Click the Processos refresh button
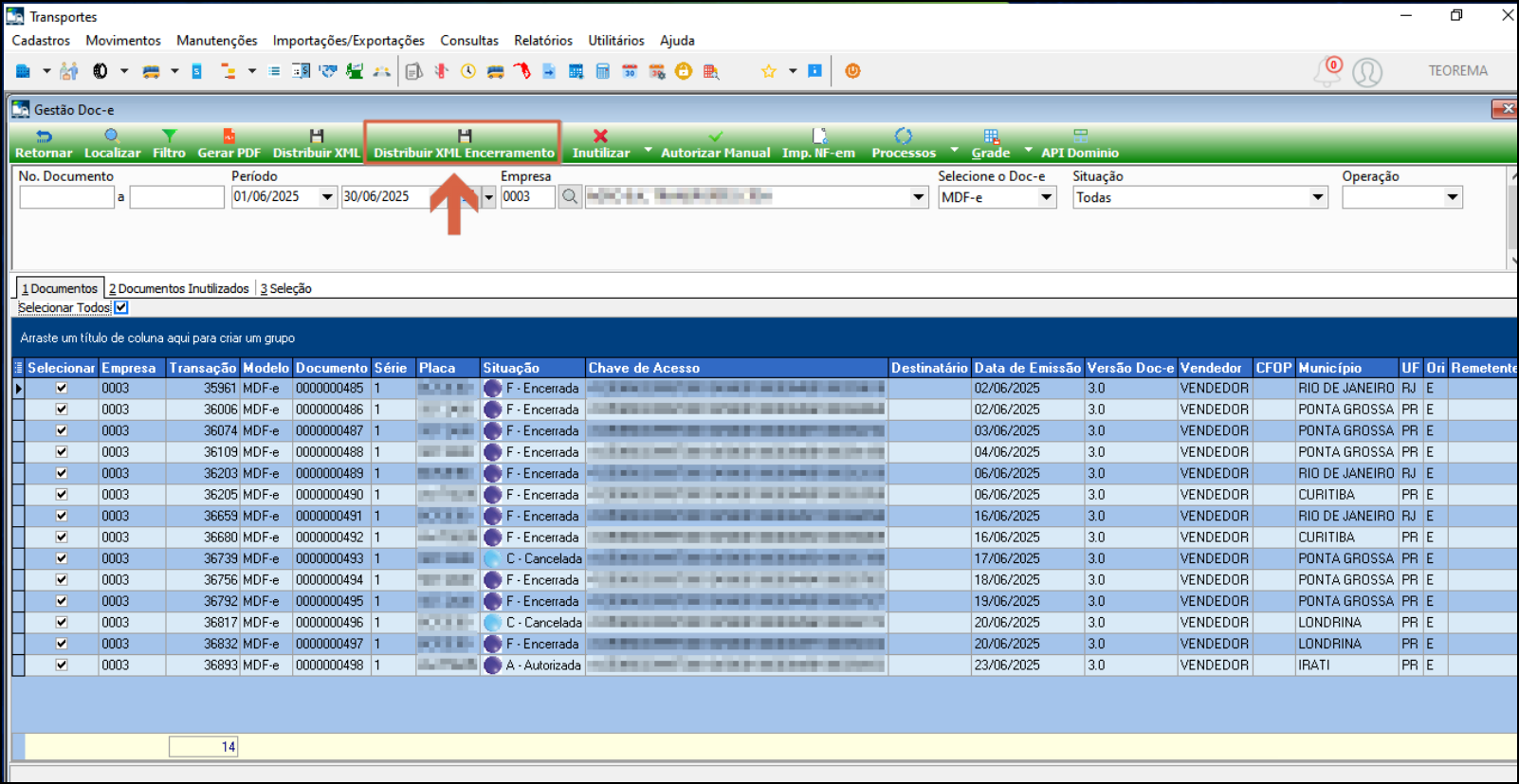 tap(904, 144)
